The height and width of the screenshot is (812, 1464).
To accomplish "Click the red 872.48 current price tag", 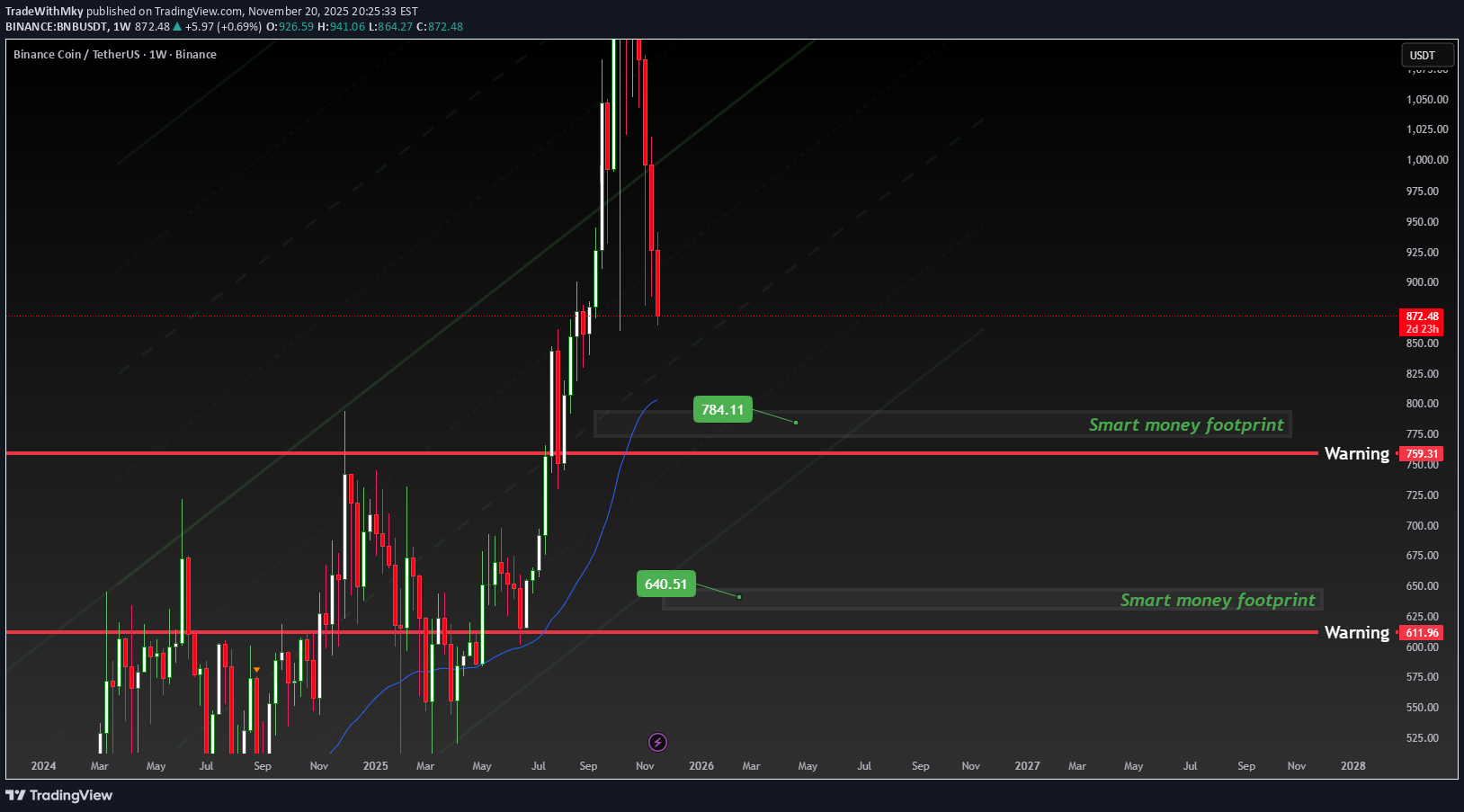I will click(1422, 317).
